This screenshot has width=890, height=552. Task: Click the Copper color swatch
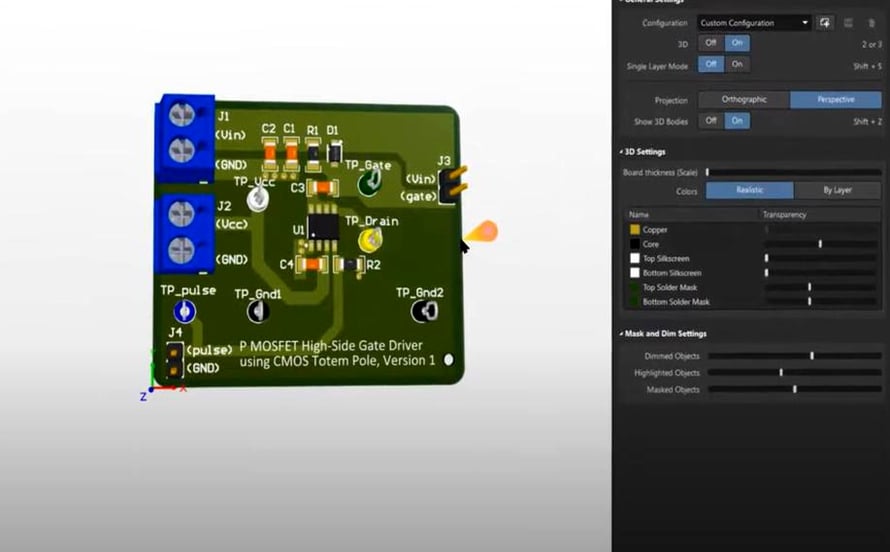(635, 230)
